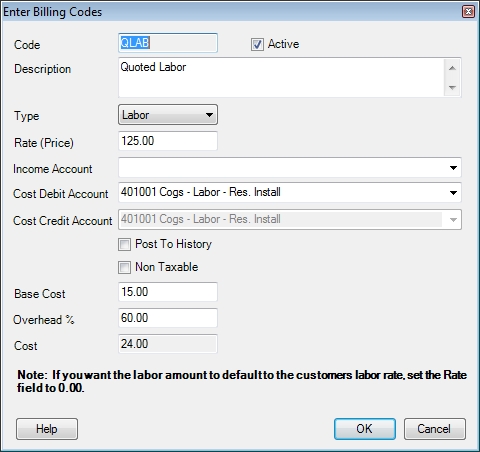Close the Enter Billing Codes dialog
The height and width of the screenshot is (452, 480).
click(x=468, y=12)
